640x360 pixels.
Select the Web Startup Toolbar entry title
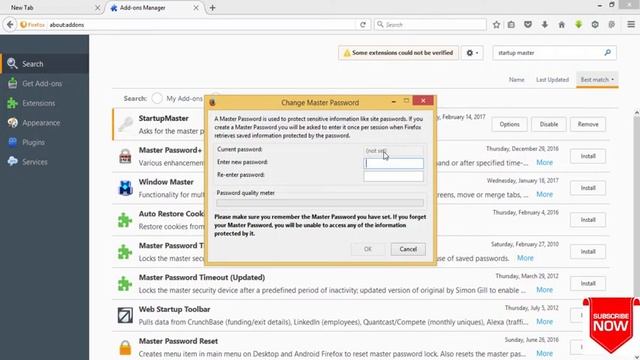(174, 309)
